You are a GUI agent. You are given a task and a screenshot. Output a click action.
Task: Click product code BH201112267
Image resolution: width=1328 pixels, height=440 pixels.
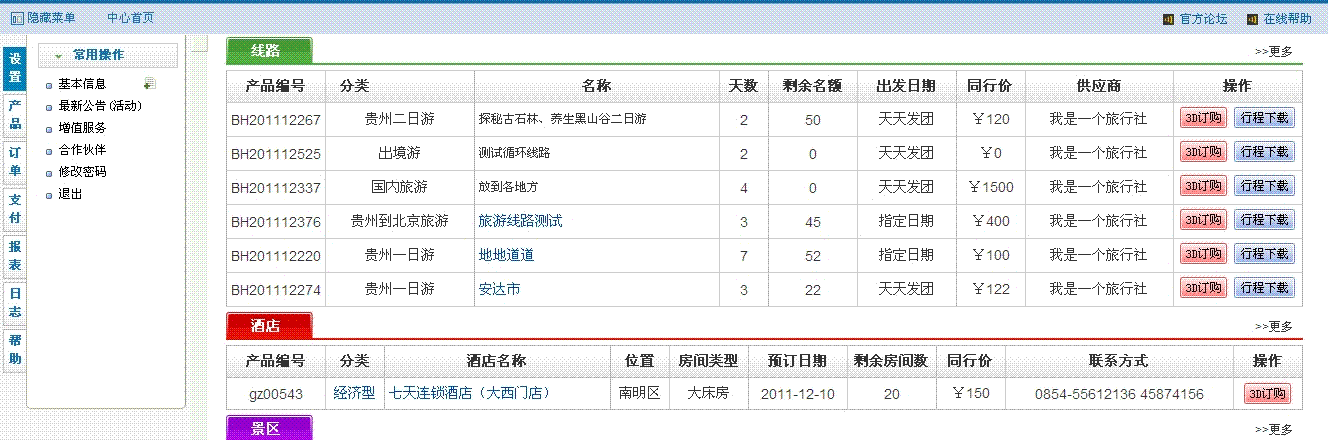276,120
